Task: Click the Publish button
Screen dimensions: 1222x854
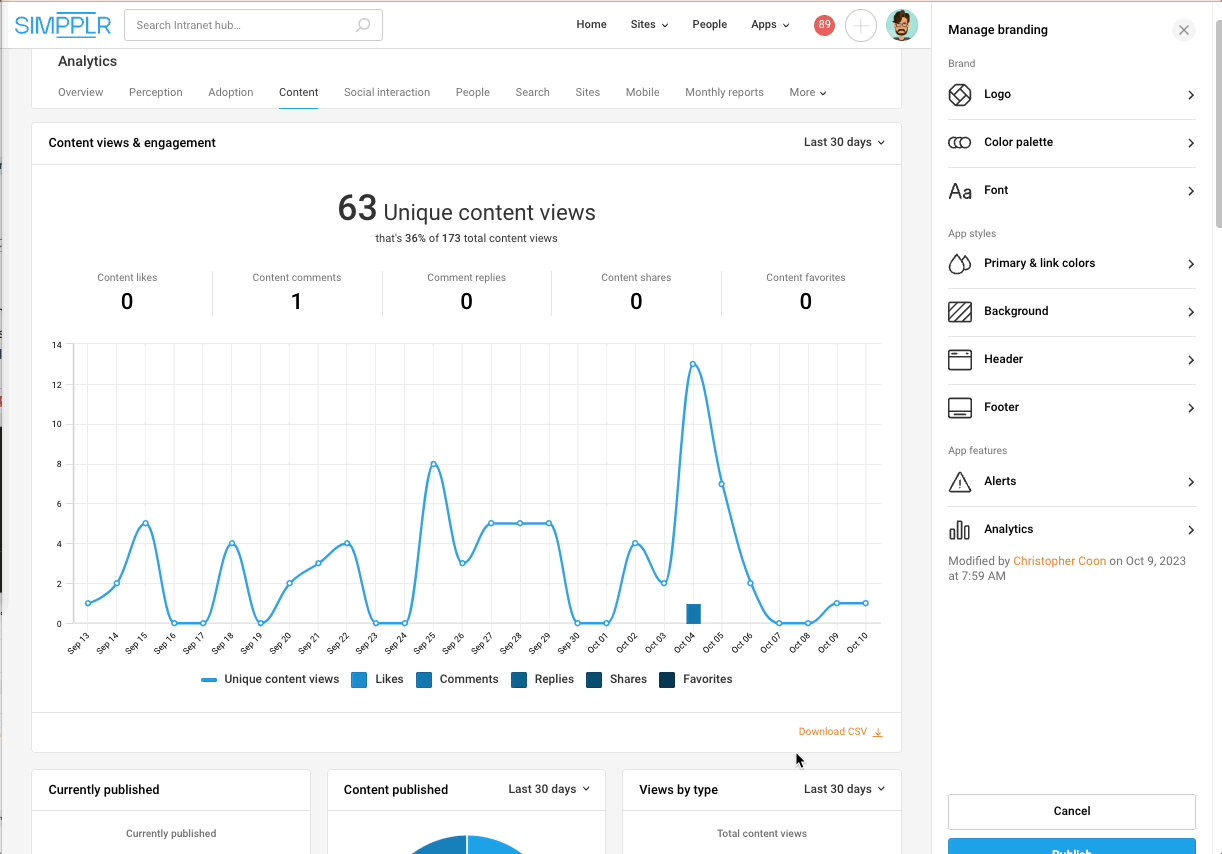Action: (x=1072, y=848)
